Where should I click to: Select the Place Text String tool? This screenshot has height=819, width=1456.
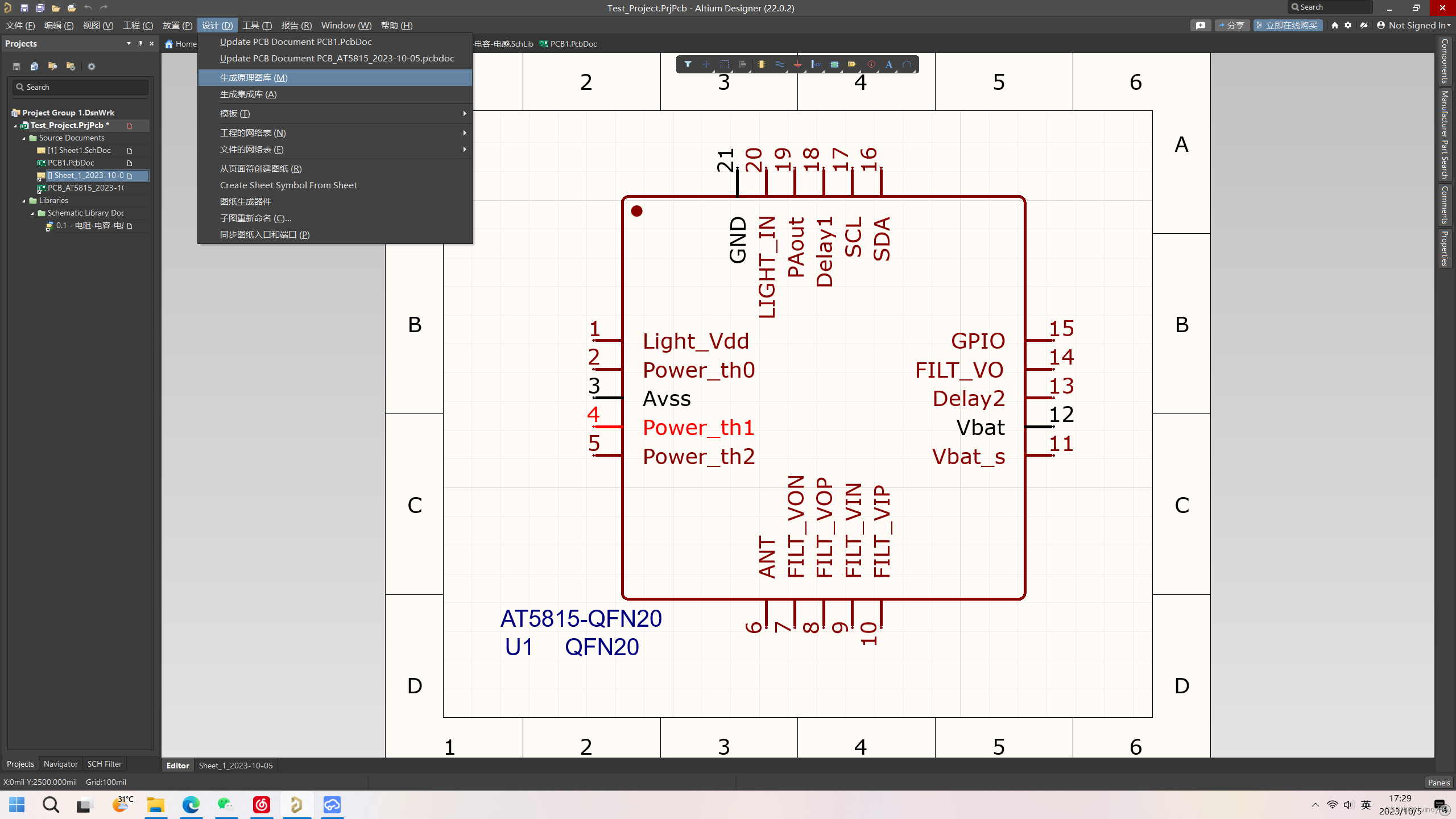[x=889, y=64]
